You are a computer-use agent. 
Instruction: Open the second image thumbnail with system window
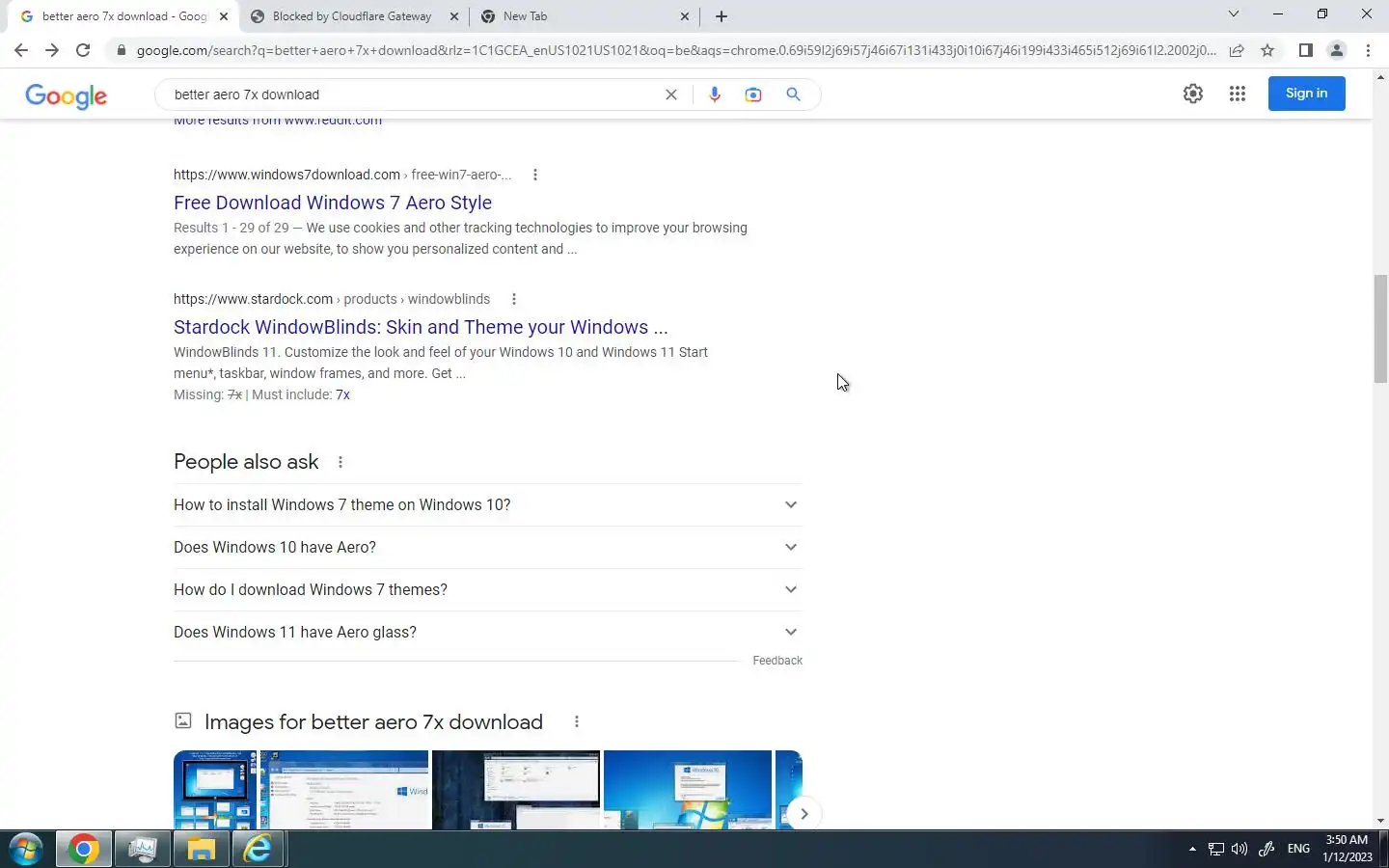(x=344, y=790)
